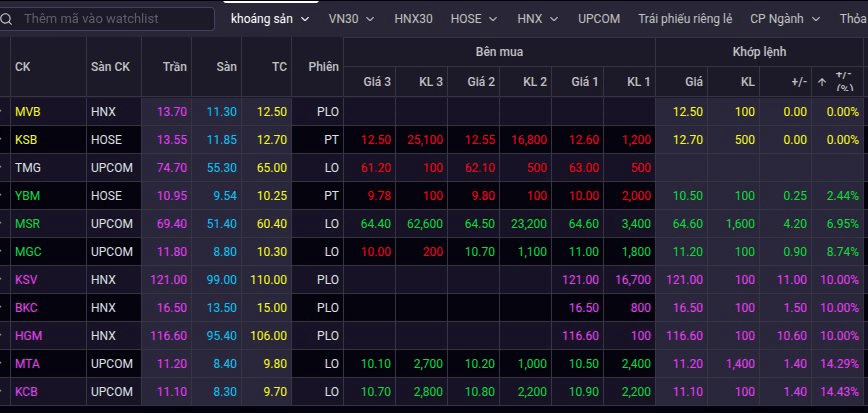The width and height of the screenshot is (868, 413).
Task: Select the TMG stock symbol
Action: pos(28,168)
